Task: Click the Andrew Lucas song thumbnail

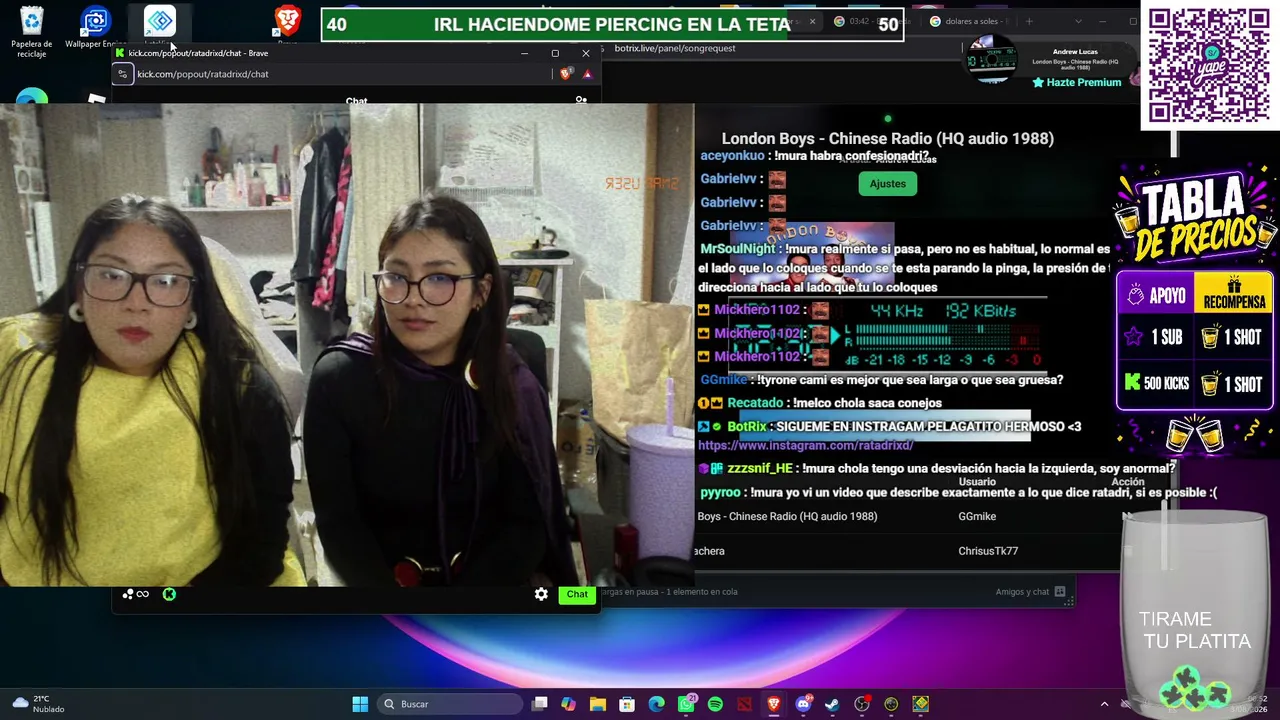Action: (x=991, y=60)
